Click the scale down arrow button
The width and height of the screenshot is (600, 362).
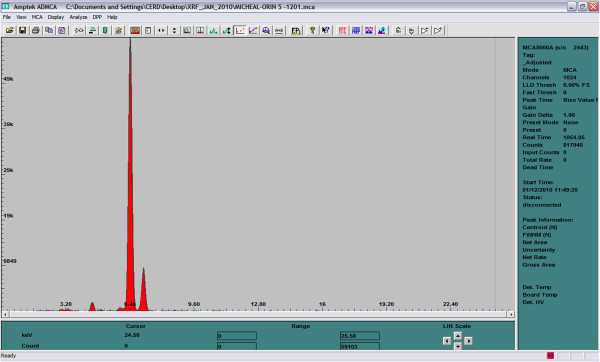point(458,346)
